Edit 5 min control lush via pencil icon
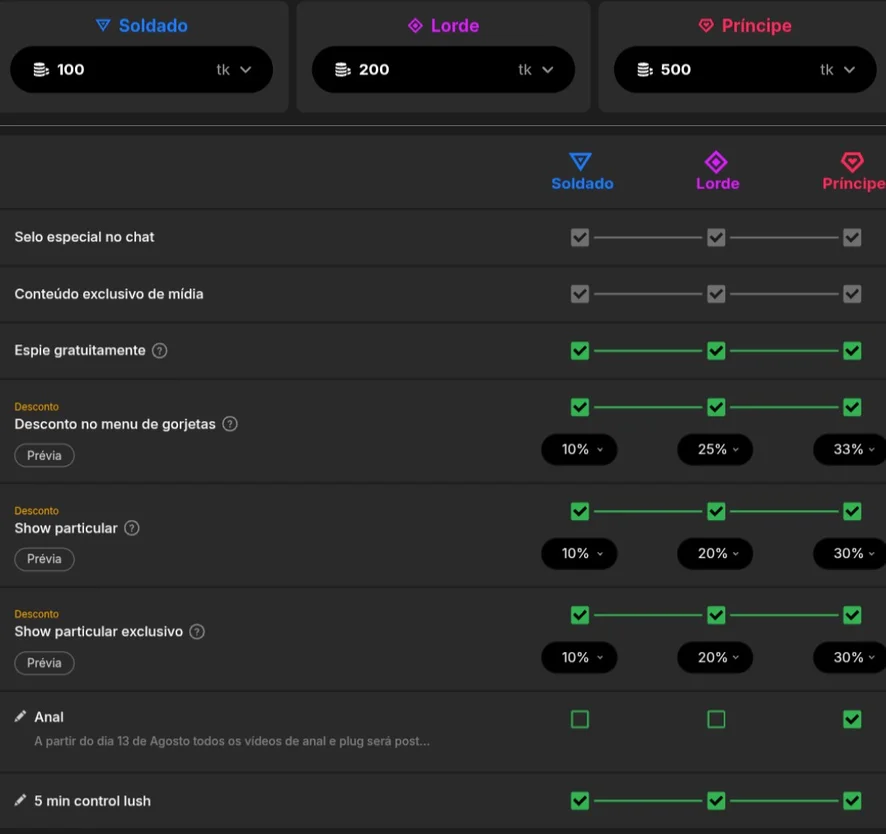The width and height of the screenshot is (886, 834). (x=20, y=800)
